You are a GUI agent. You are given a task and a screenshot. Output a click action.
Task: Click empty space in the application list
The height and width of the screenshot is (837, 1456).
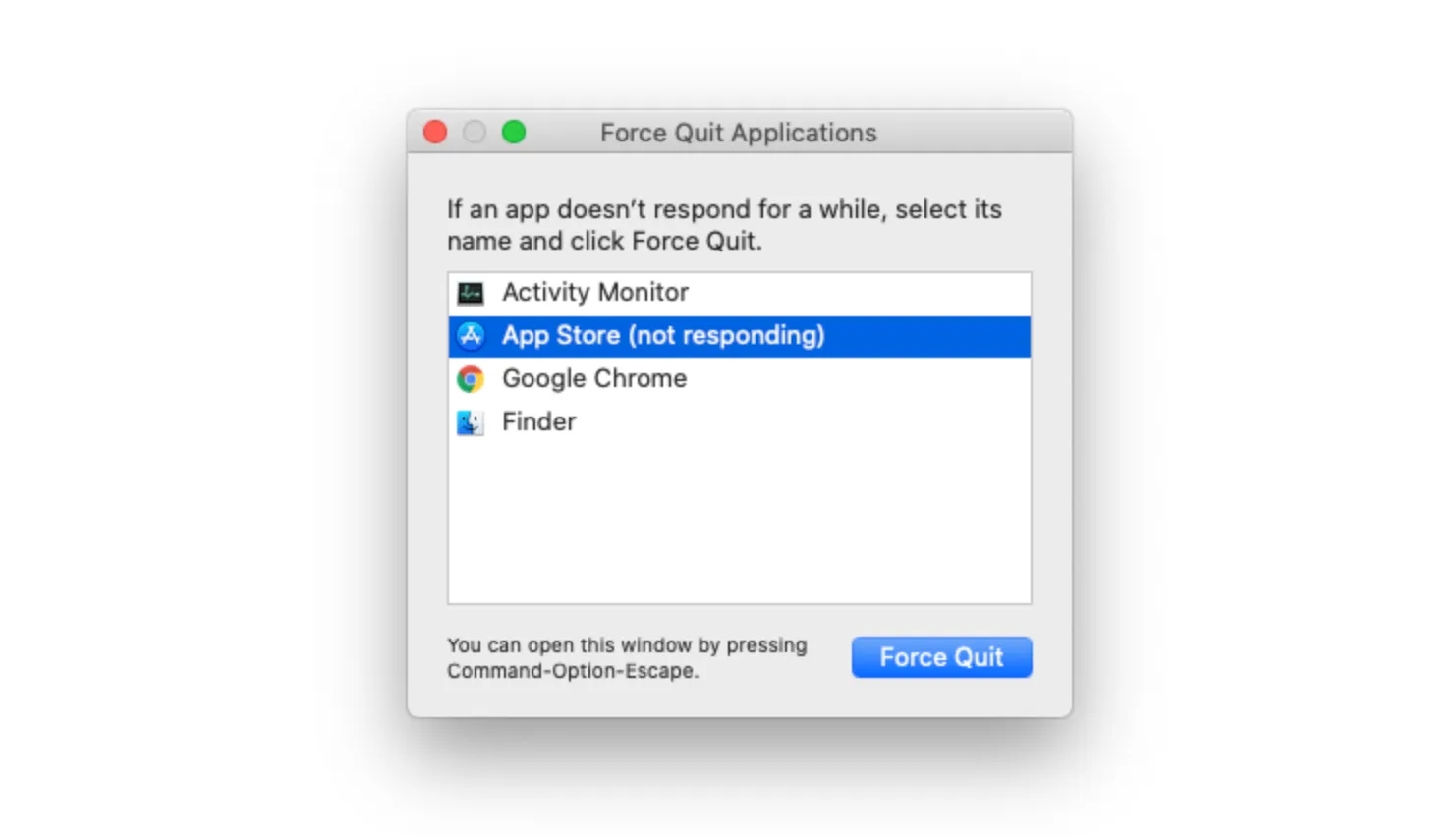[739, 521]
